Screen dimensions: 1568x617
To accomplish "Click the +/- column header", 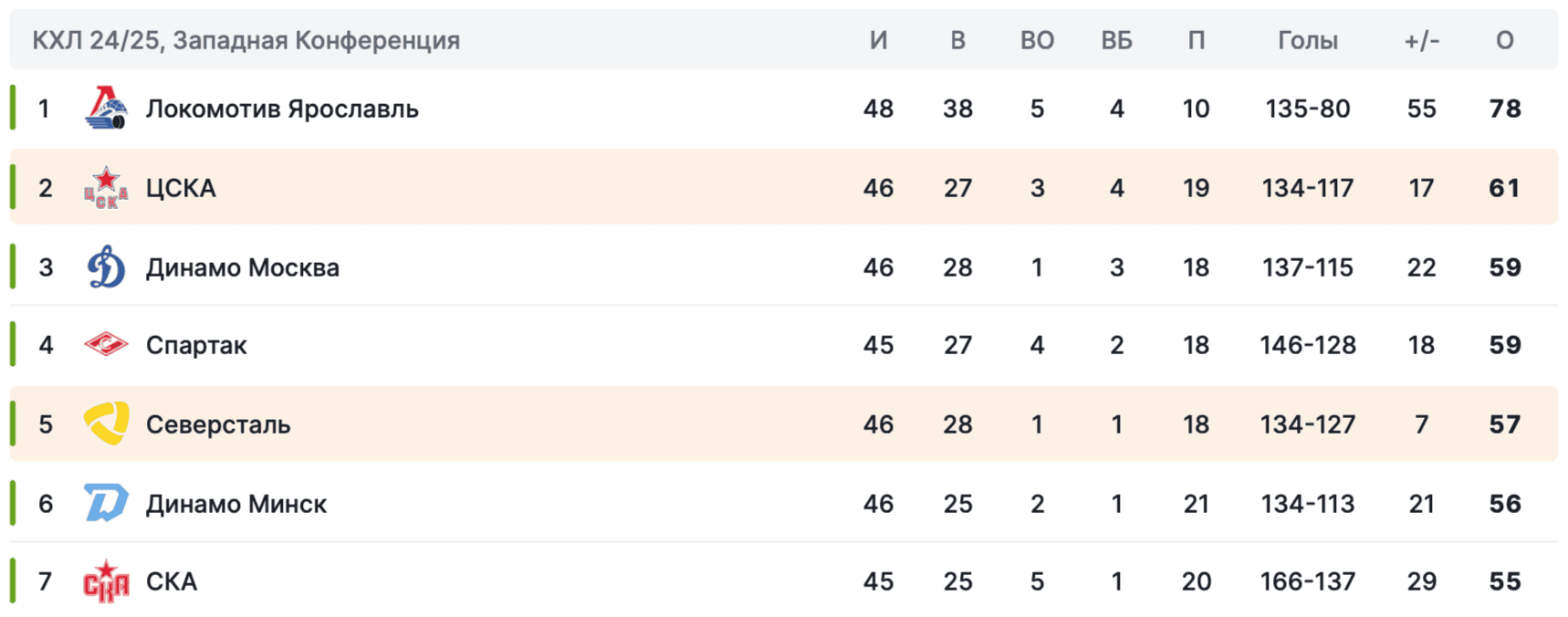I will pyautogui.click(x=1421, y=40).
